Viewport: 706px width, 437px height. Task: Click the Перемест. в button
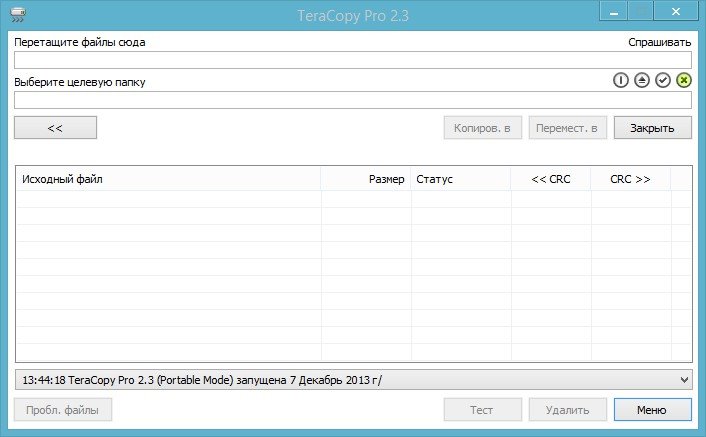(567, 128)
